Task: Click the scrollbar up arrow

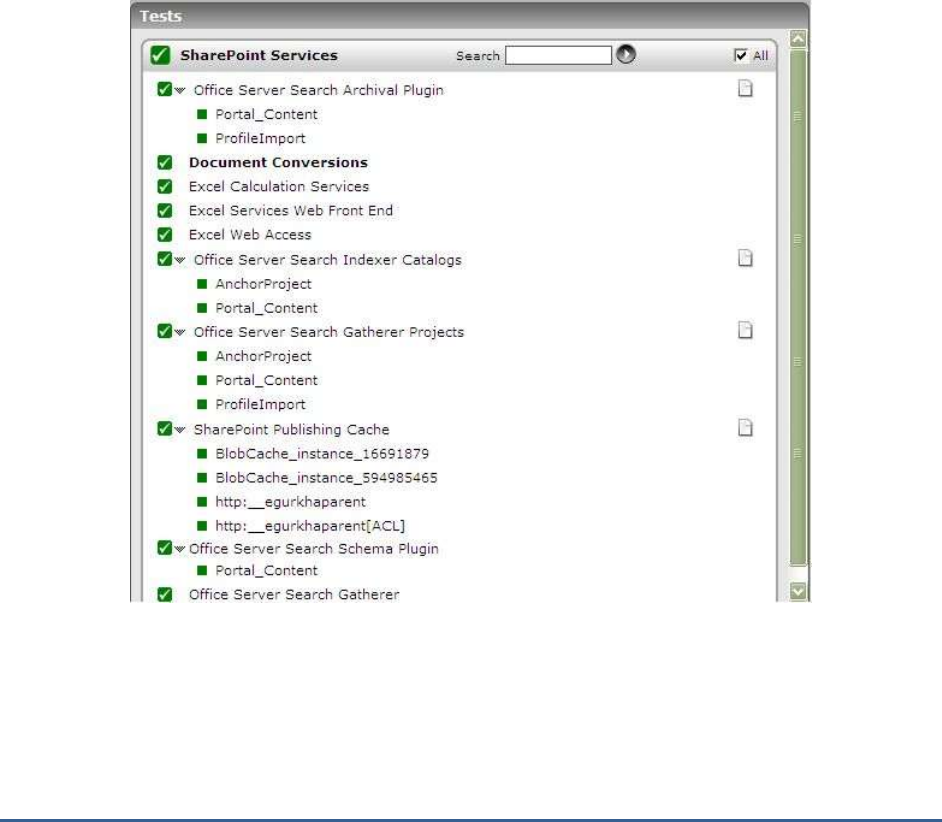Action: point(798,39)
